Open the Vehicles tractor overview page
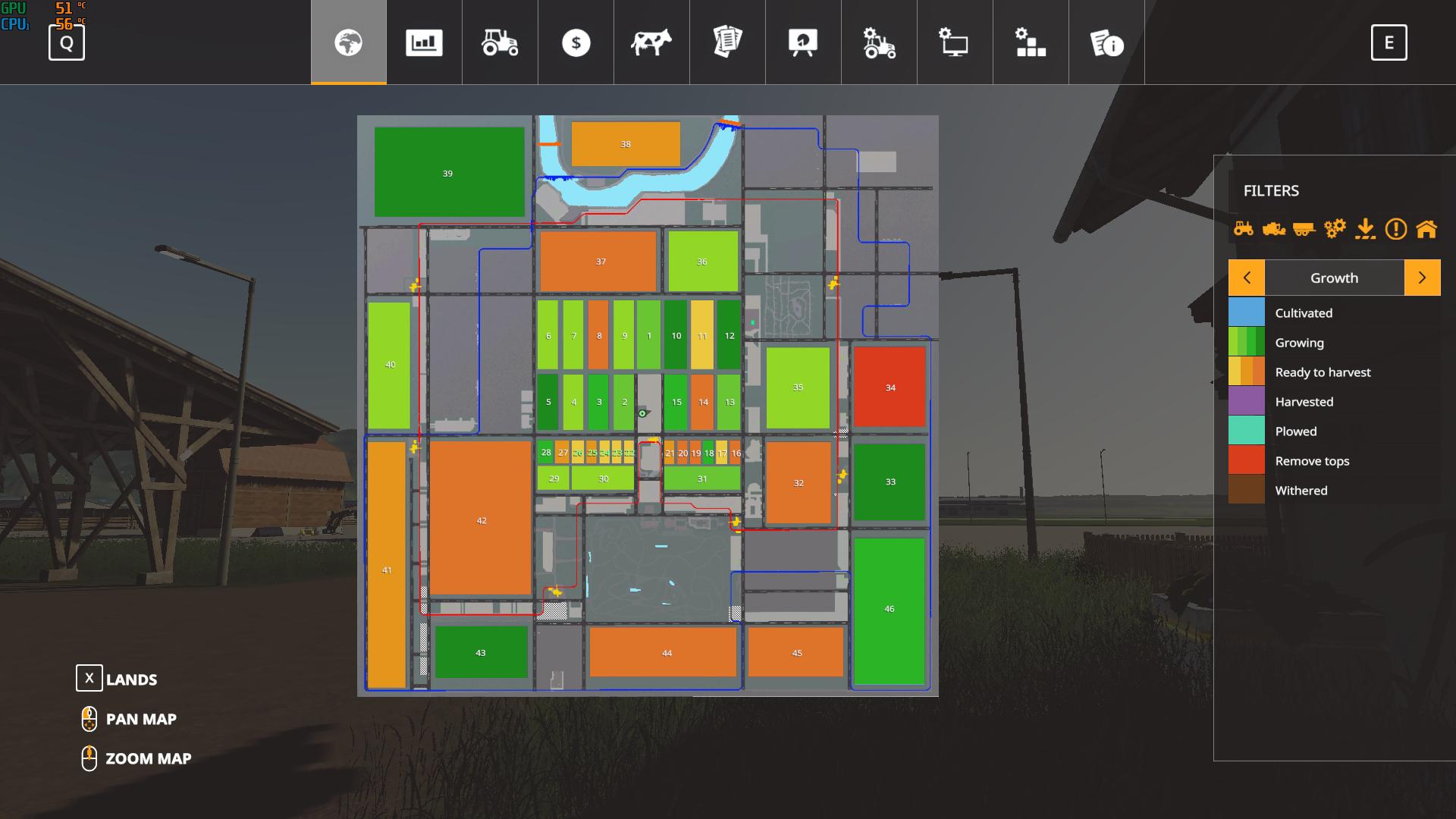The height and width of the screenshot is (819, 1456). click(x=500, y=42)
